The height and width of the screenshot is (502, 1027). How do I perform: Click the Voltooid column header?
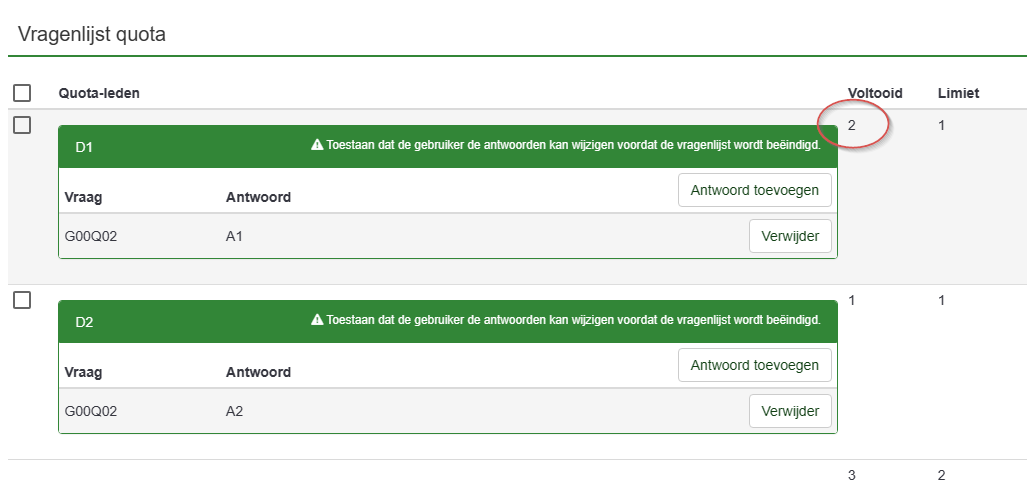(875, 93)
